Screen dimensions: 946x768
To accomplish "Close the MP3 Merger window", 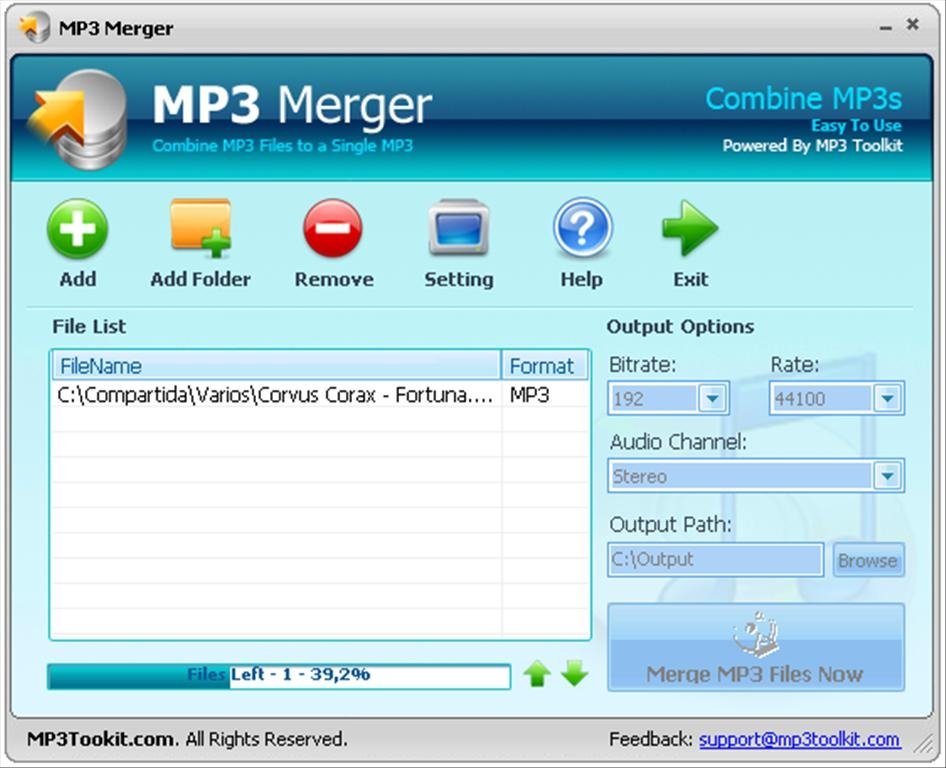I will (x=913, y=24).
